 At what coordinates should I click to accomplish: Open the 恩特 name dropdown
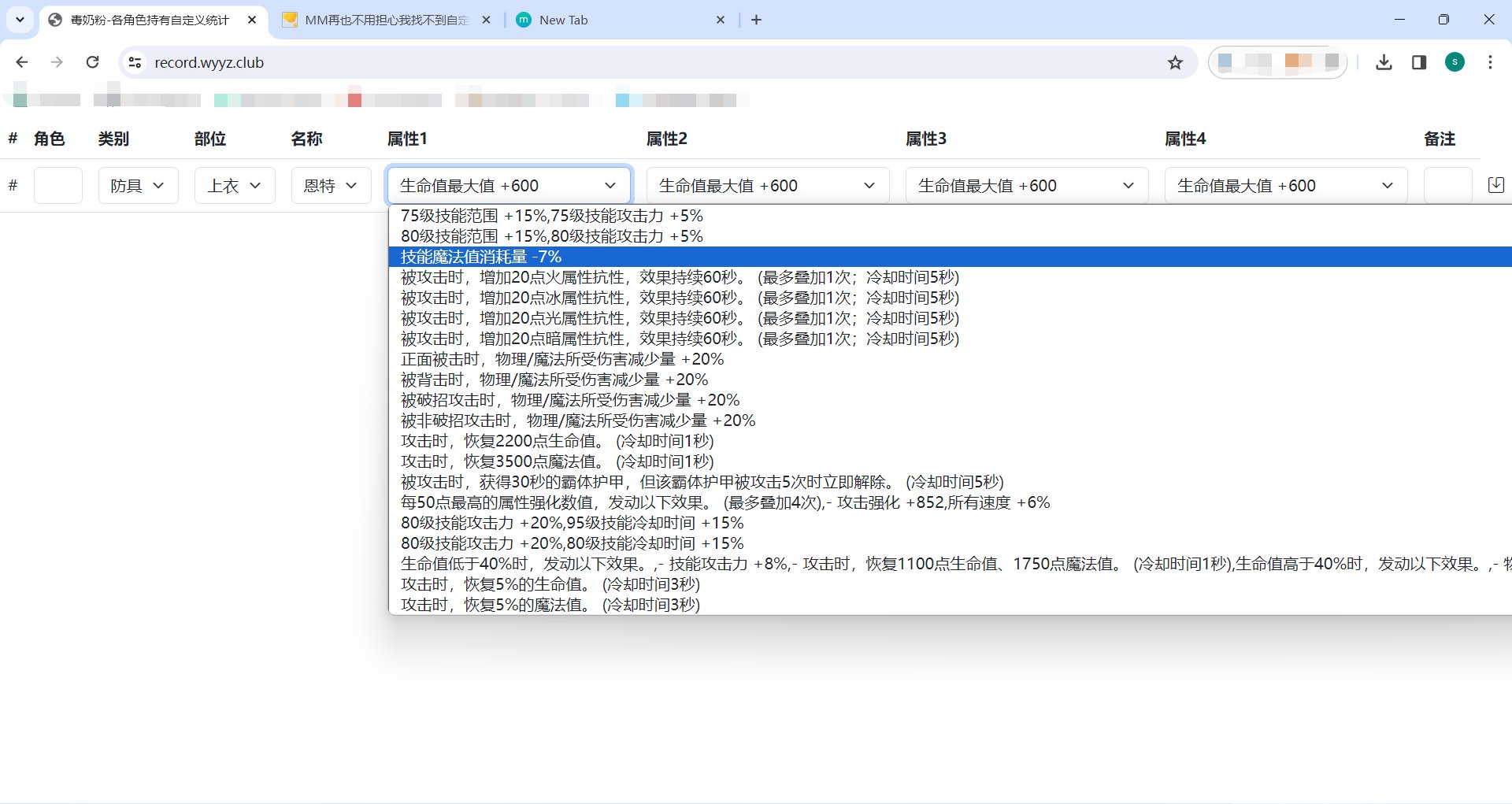tap(331, 185)
